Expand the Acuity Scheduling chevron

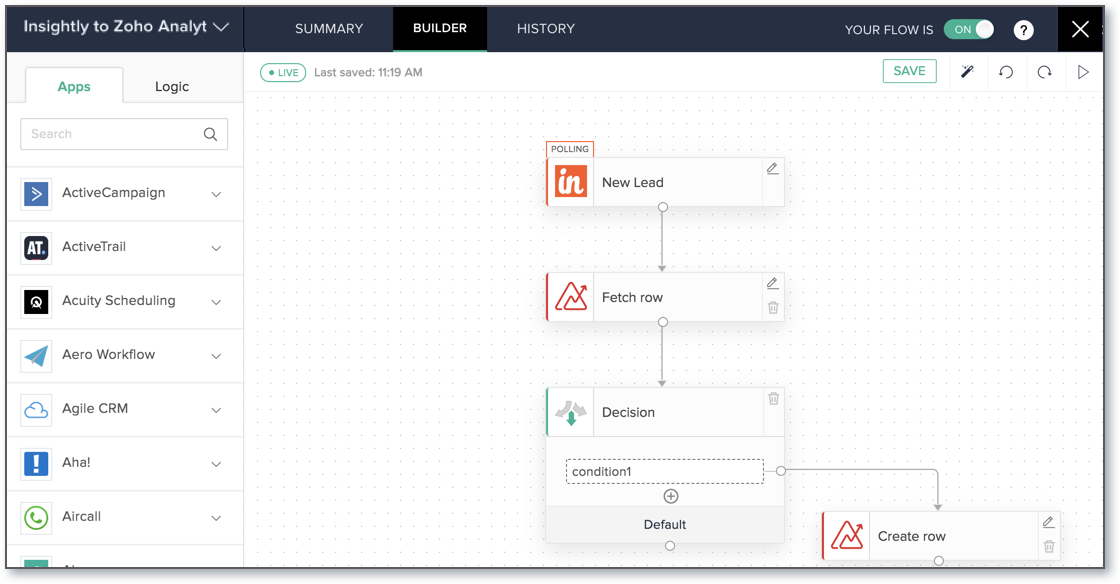(x=216, y=302)
